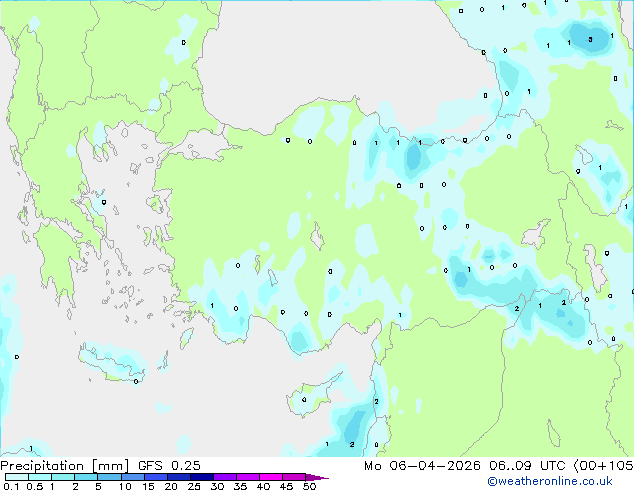Select the 45–50 mm legend color box

click(x=294, y=477)
